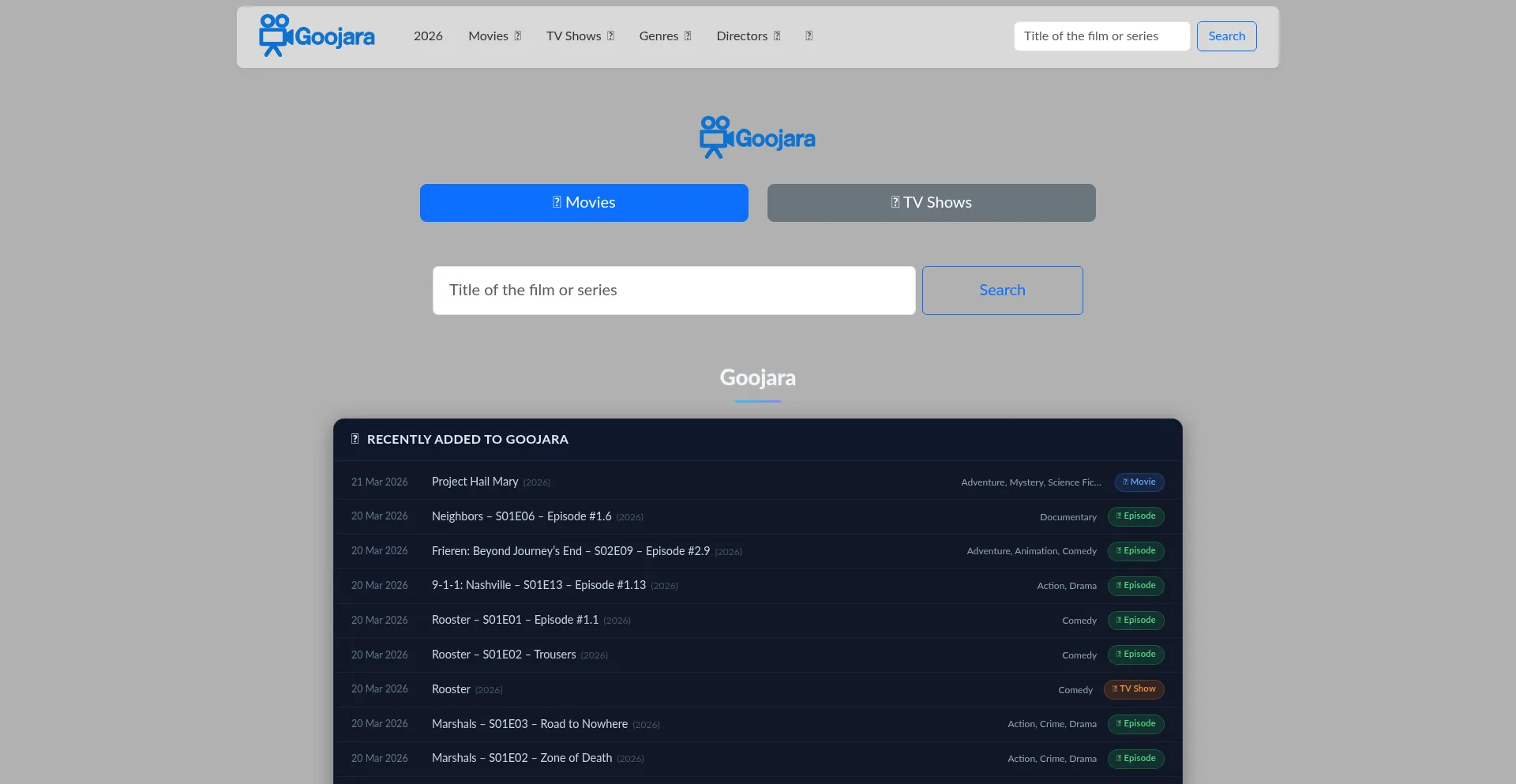Viewport: 1516px width, 784px height.
Task: Expand the Genres dropdown menu
Action: 666,36
